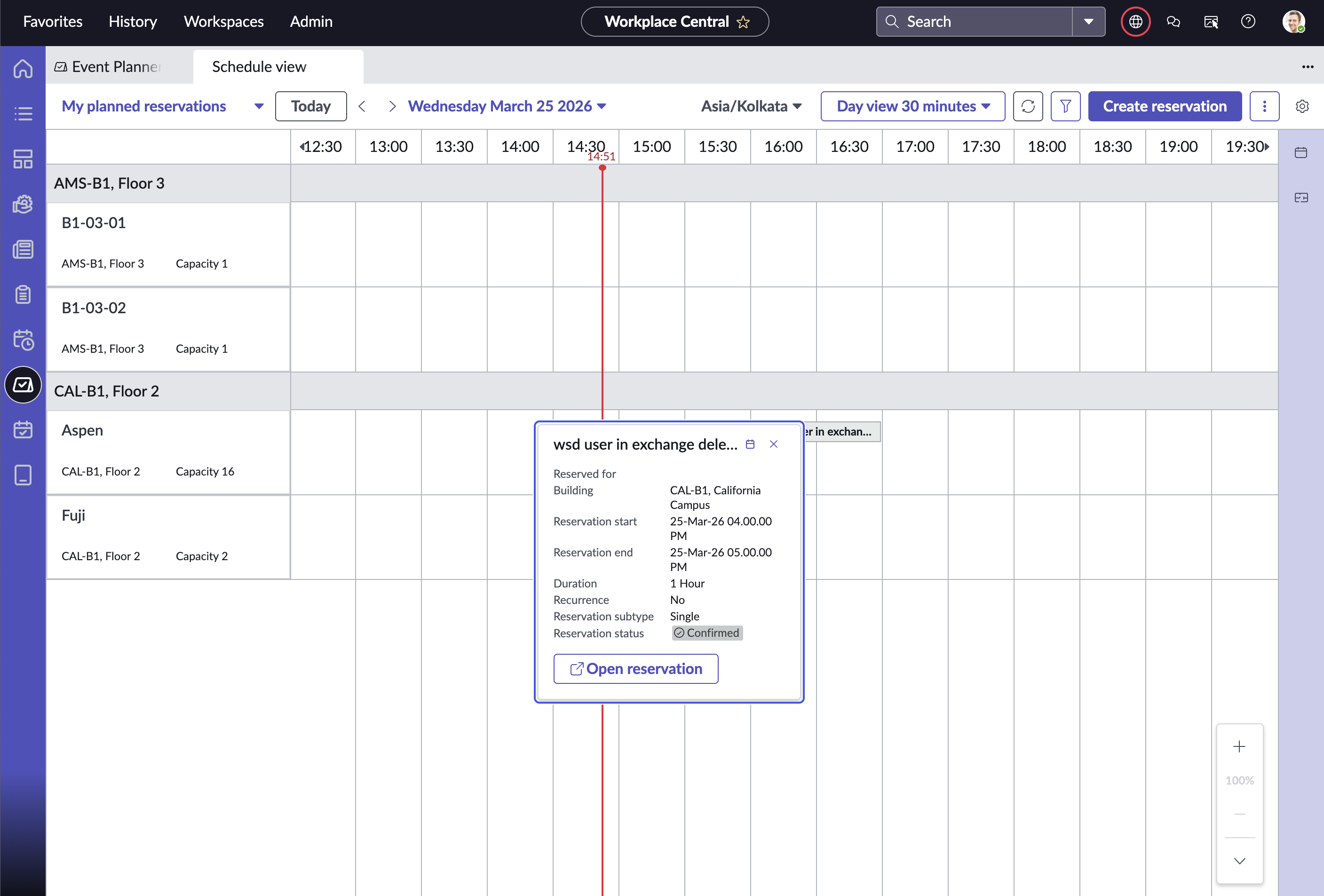Click the Workplace Central title pill
Image resolution: width=1324 pixels, height=896 pixels.
pos(674,22)
